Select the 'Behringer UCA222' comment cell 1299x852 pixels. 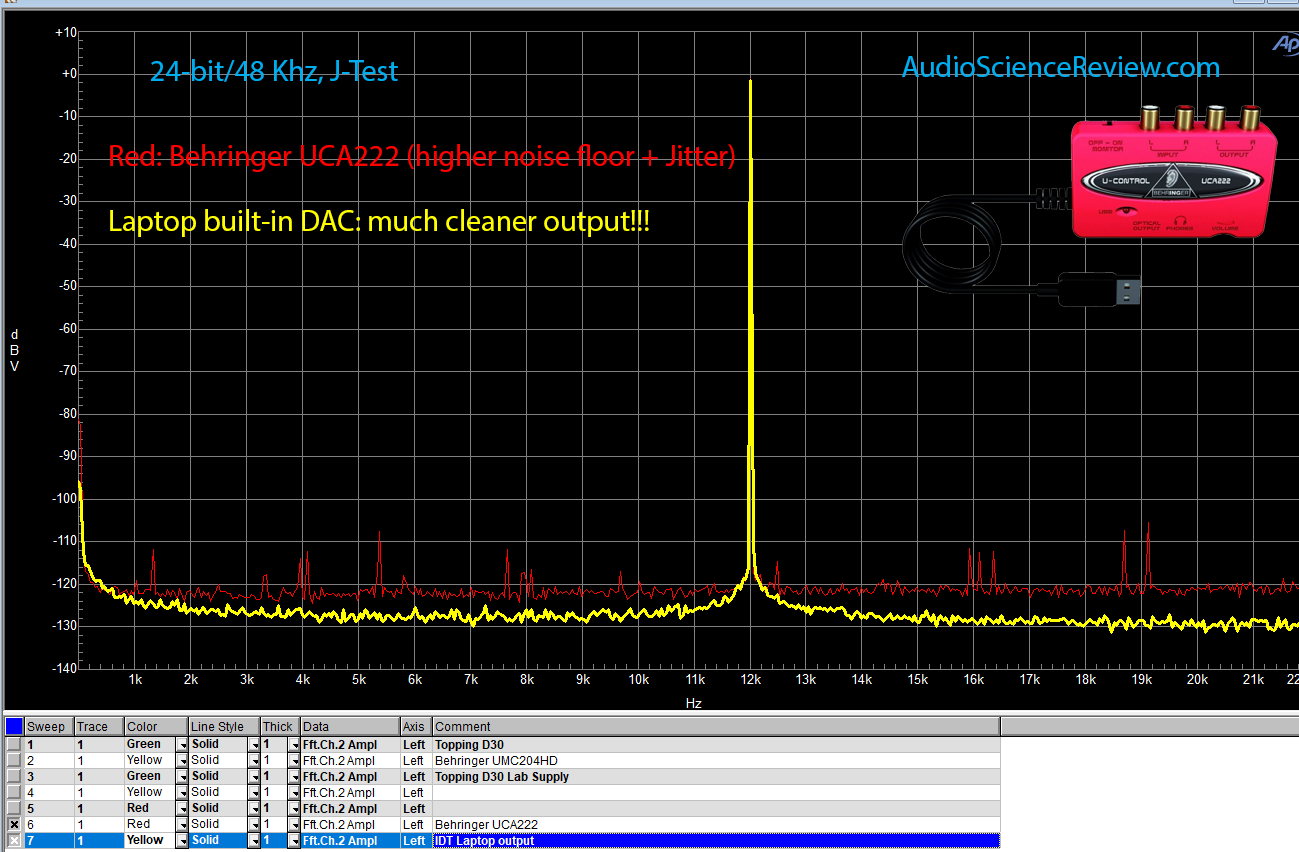pyautogui.click(x=716, y=825)
